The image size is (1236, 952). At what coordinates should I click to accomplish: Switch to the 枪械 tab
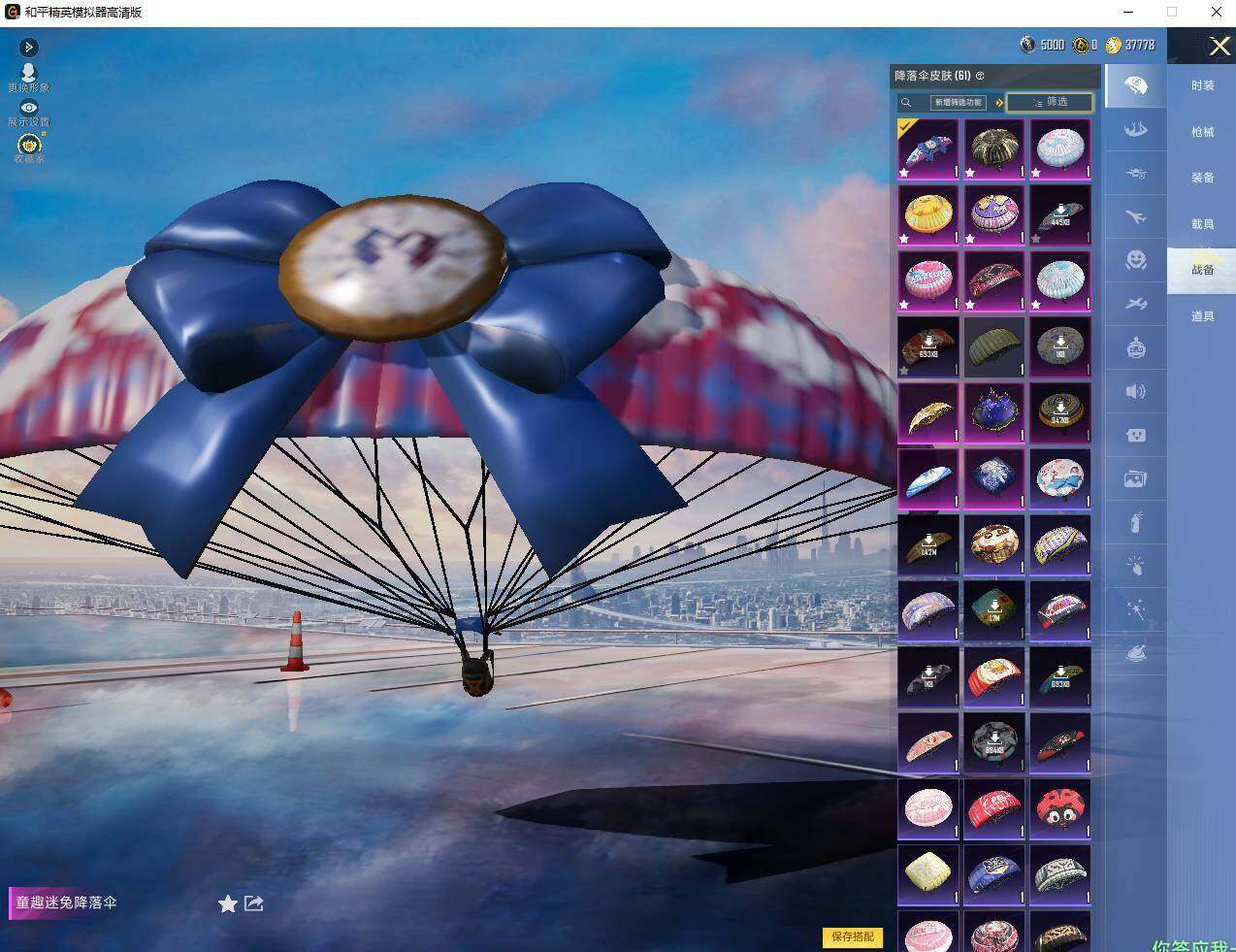pos(1203,131)
